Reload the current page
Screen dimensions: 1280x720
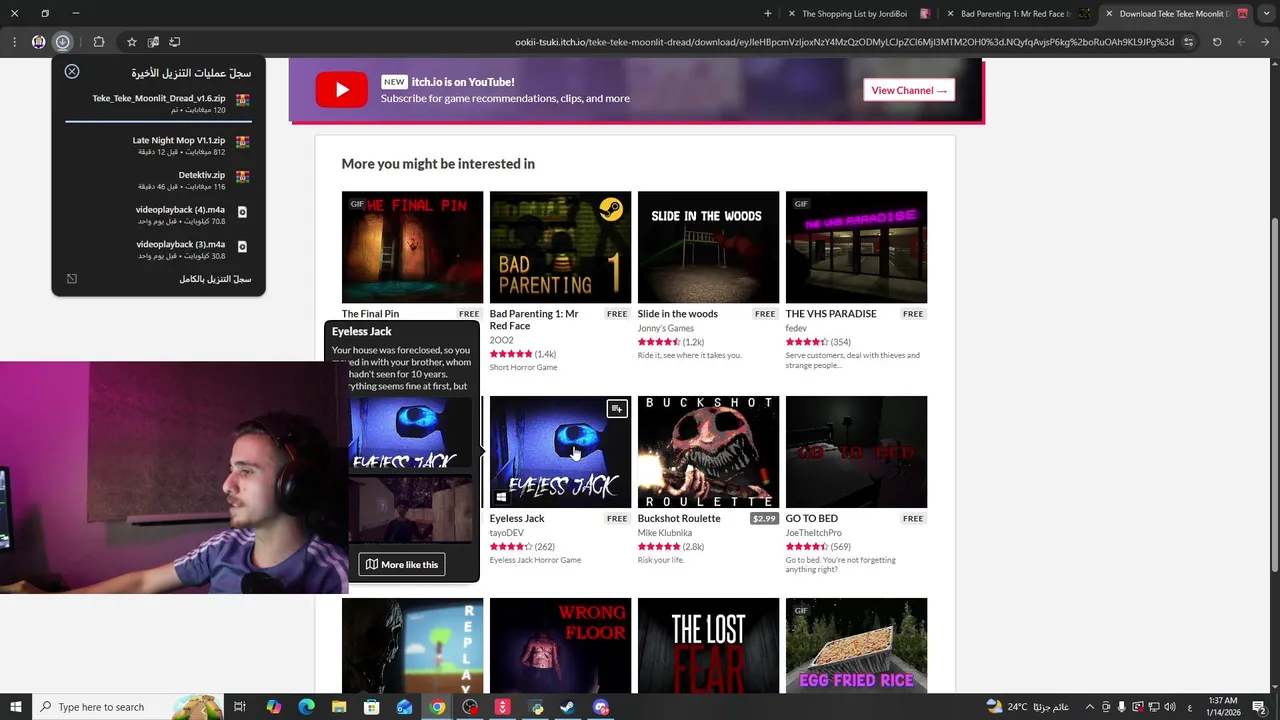1217,42
